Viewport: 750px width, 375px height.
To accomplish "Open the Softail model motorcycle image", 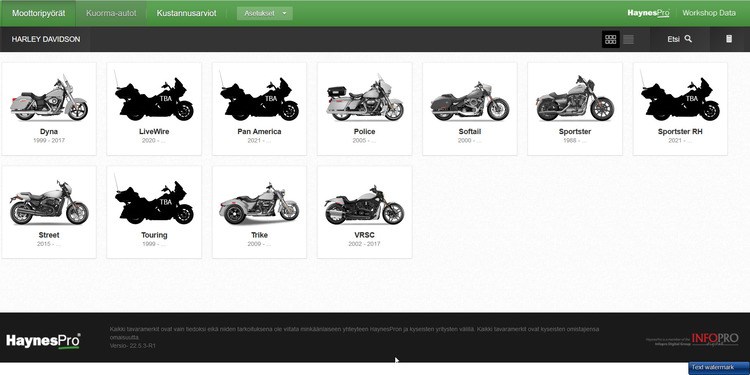I will pos(470,101).
